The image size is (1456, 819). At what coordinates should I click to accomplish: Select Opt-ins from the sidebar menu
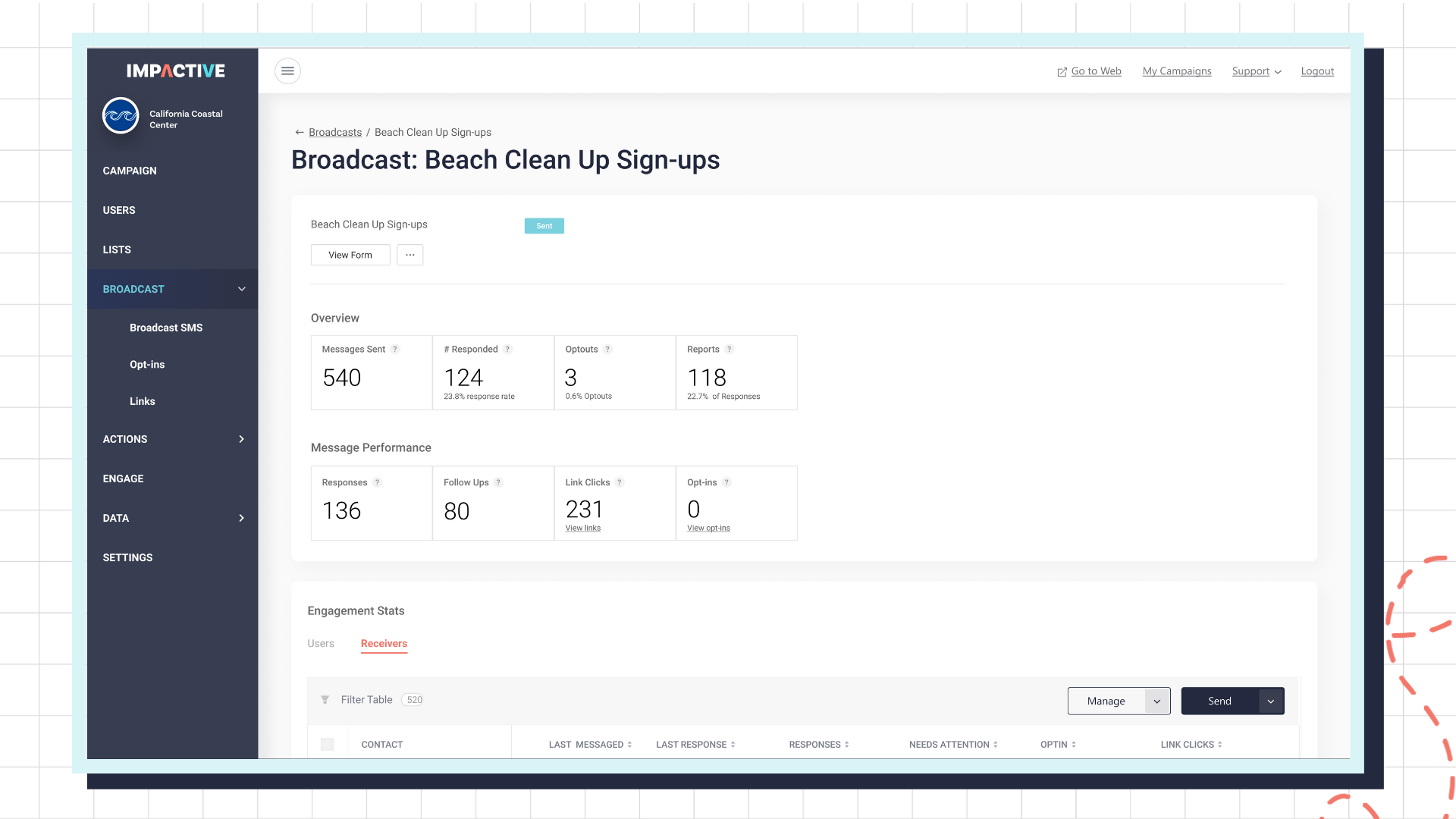(x=147, y=364)
